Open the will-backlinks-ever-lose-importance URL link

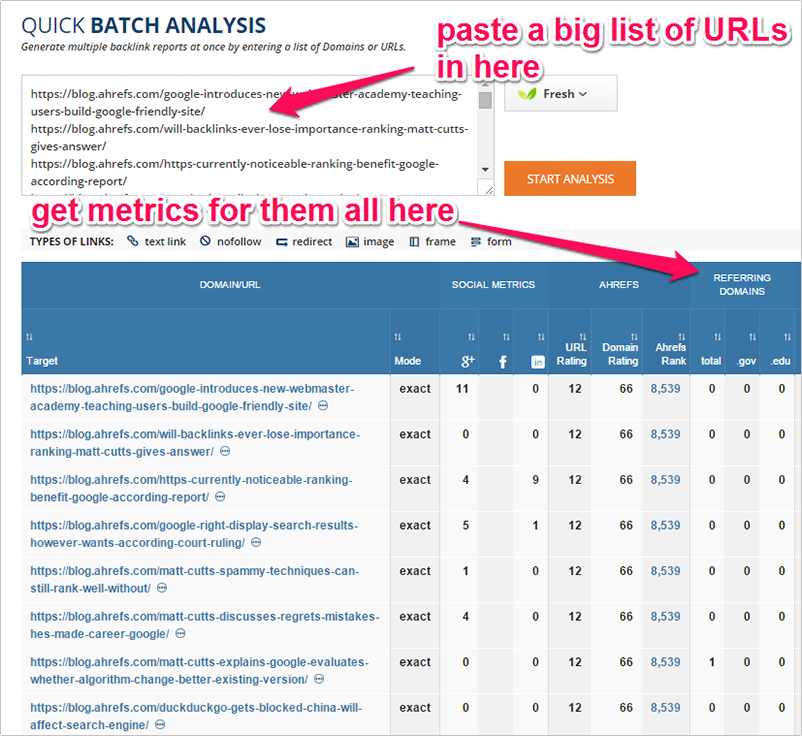click(194, 434)
